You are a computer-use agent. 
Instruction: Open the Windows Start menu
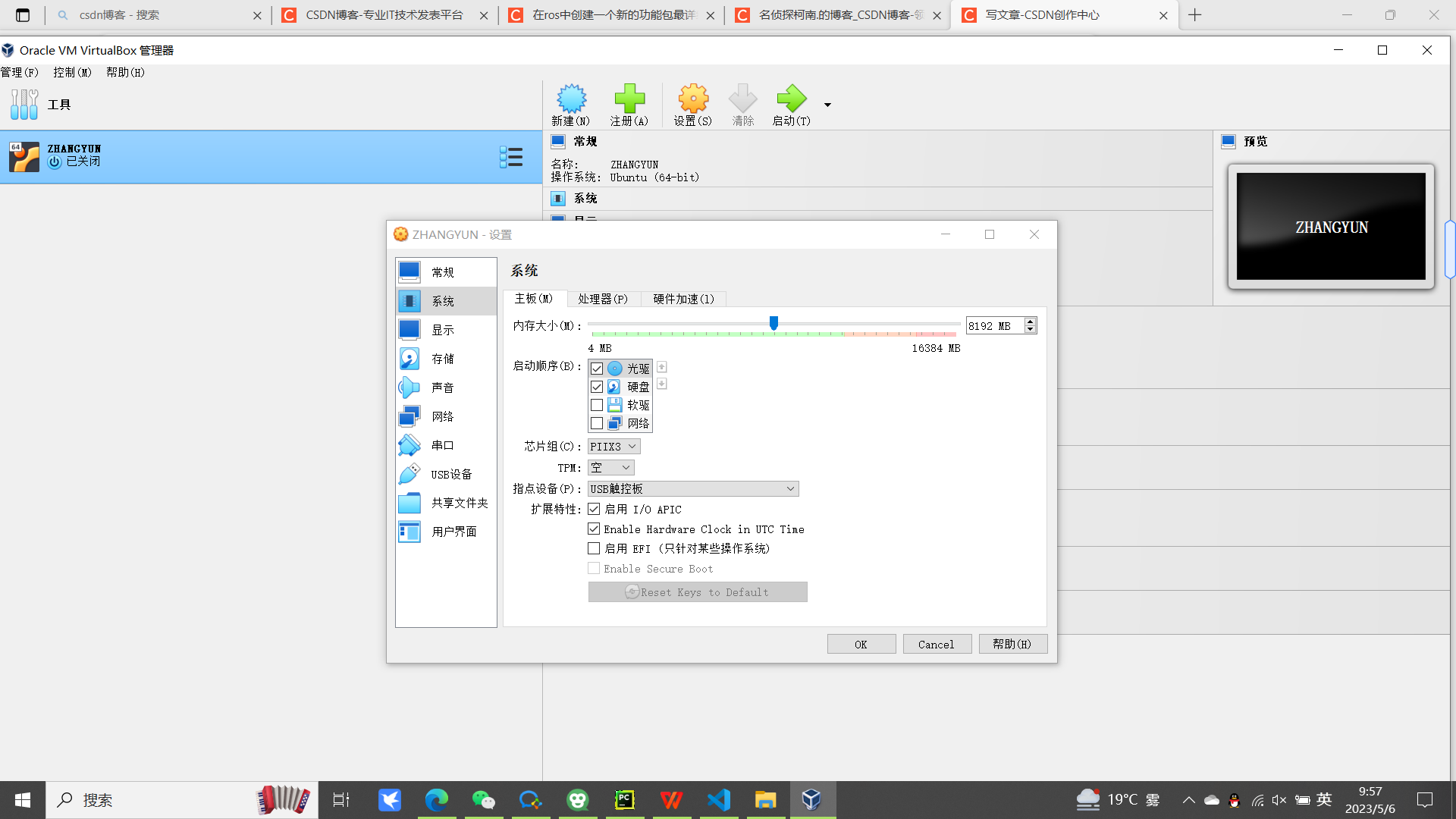(x=23, y=800)
